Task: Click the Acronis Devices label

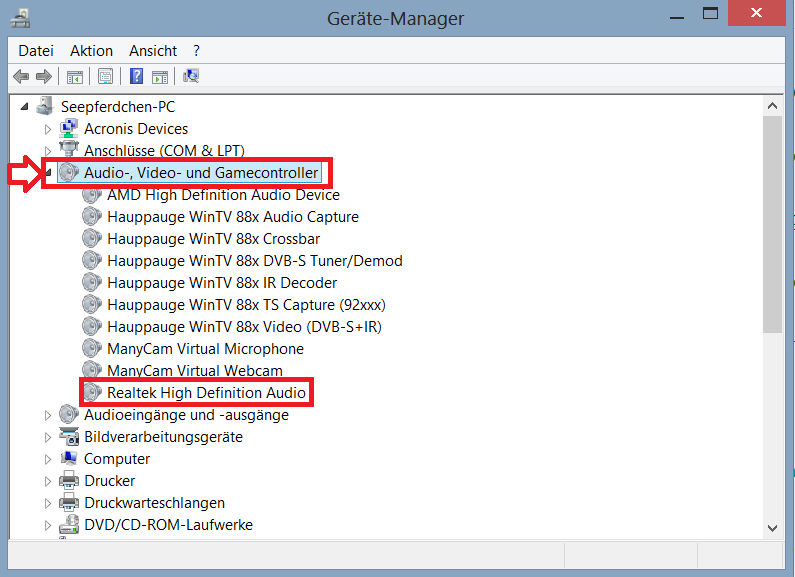Action: 136,129
